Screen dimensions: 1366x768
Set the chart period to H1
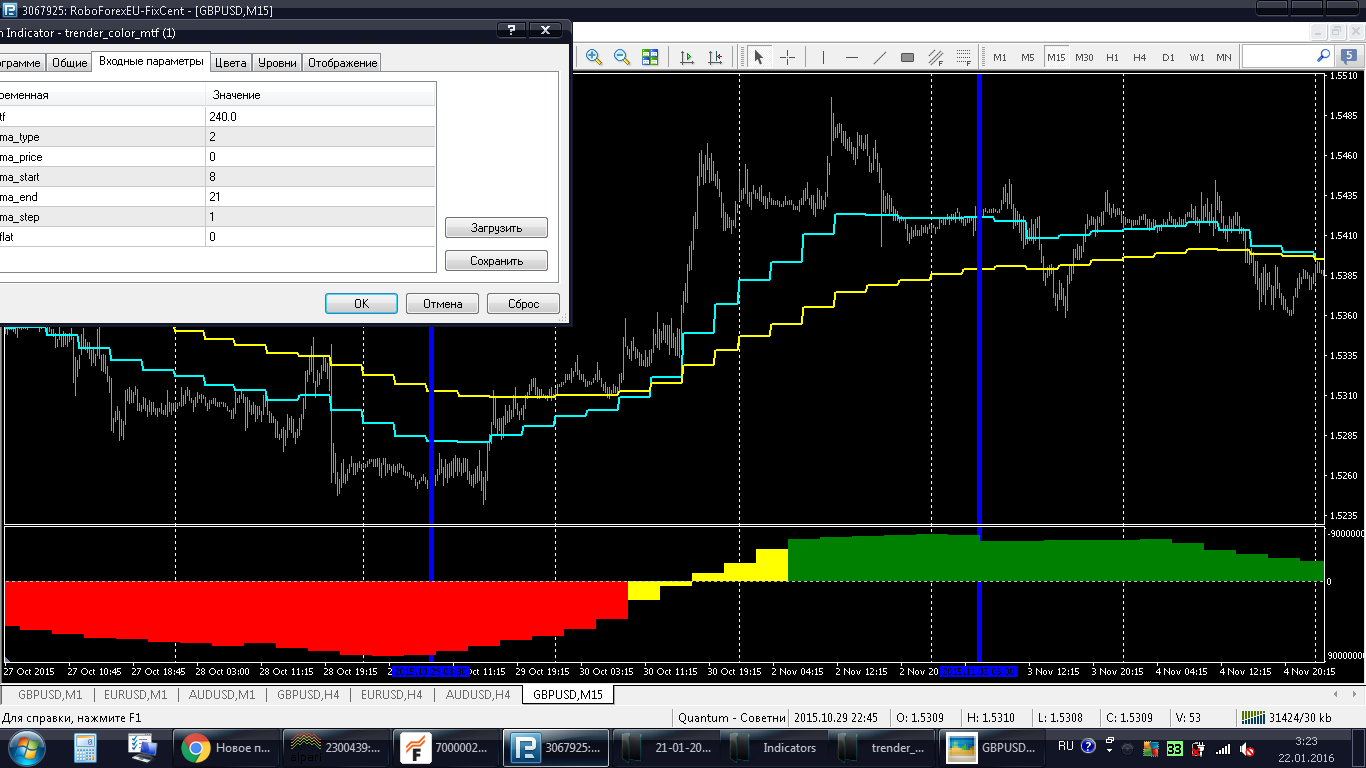(x=1112, y=57)
